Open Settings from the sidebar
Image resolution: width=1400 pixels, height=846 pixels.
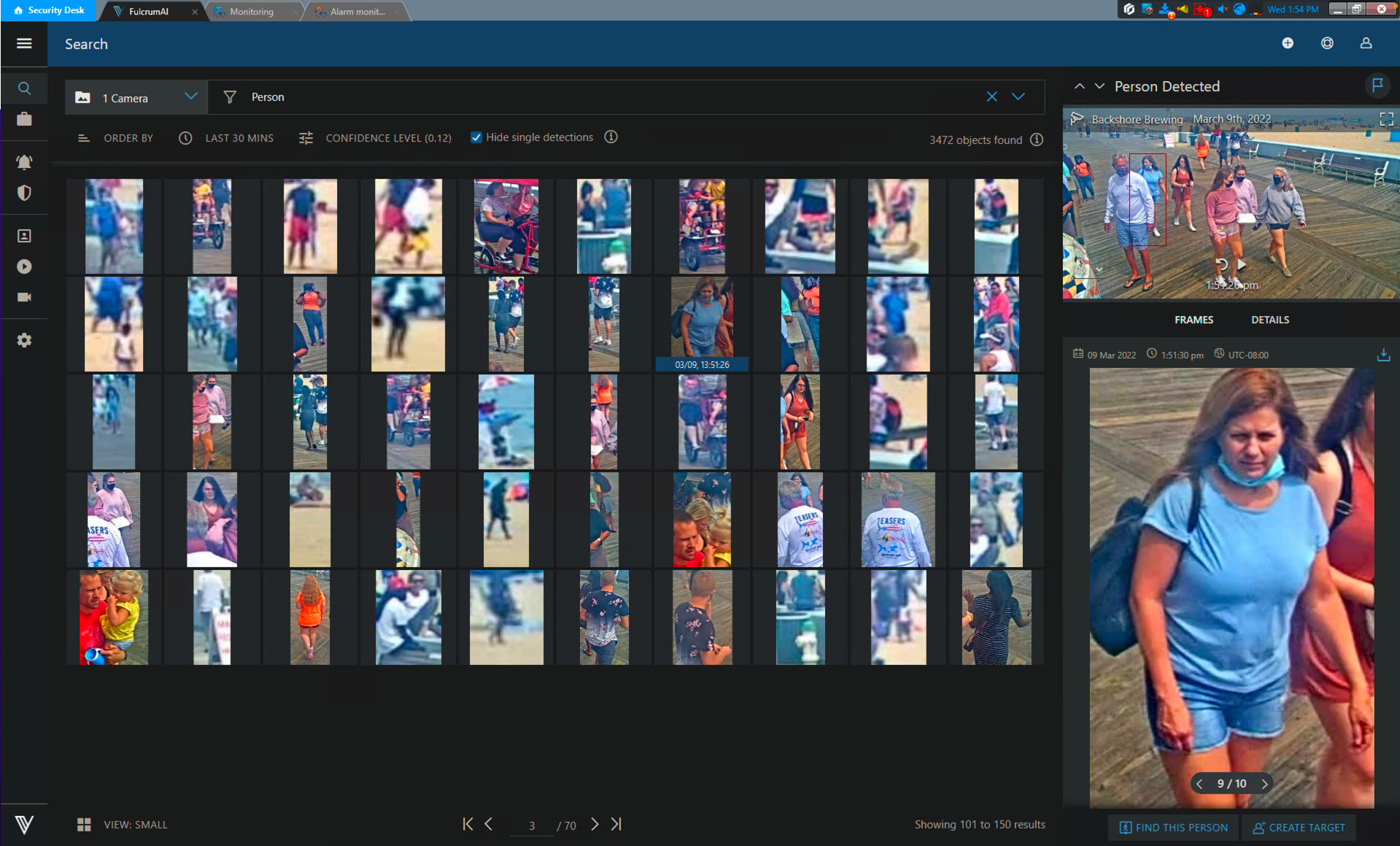point(24,339)
